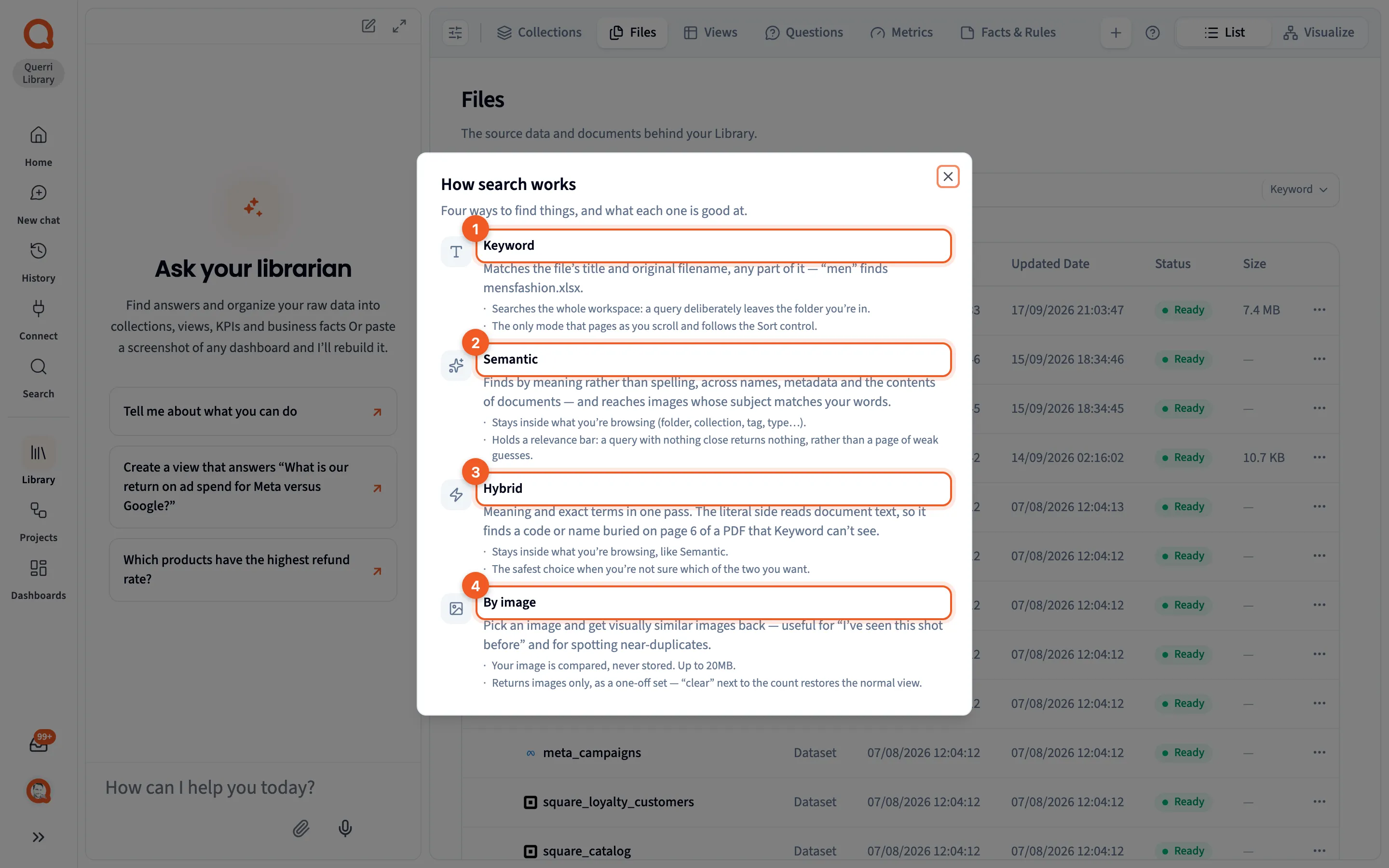1389x868 pixels.
Task: Open Projects from the sidebar
Action: pos(39,522)
